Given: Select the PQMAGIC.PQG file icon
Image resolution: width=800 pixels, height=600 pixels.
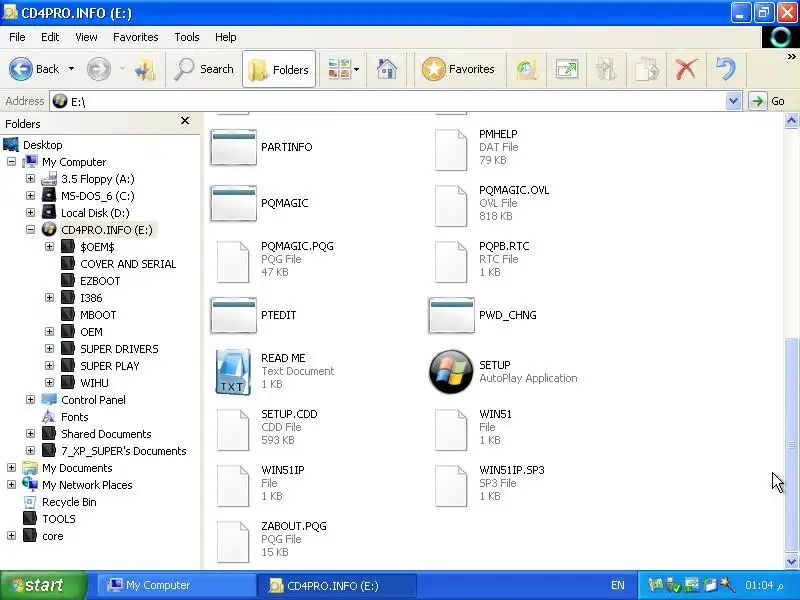Looking at the screenshot, I should tap(233, 262).
